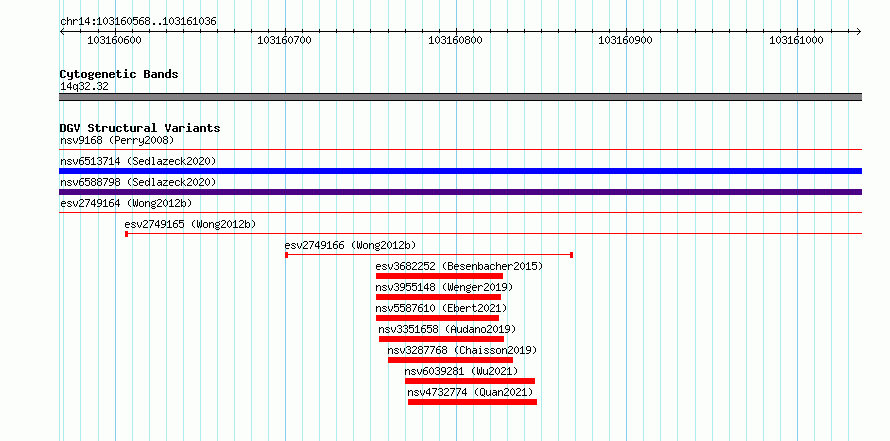Select the red bar under nsv6039281
The image size is (890, 441).
click(470, 381)
